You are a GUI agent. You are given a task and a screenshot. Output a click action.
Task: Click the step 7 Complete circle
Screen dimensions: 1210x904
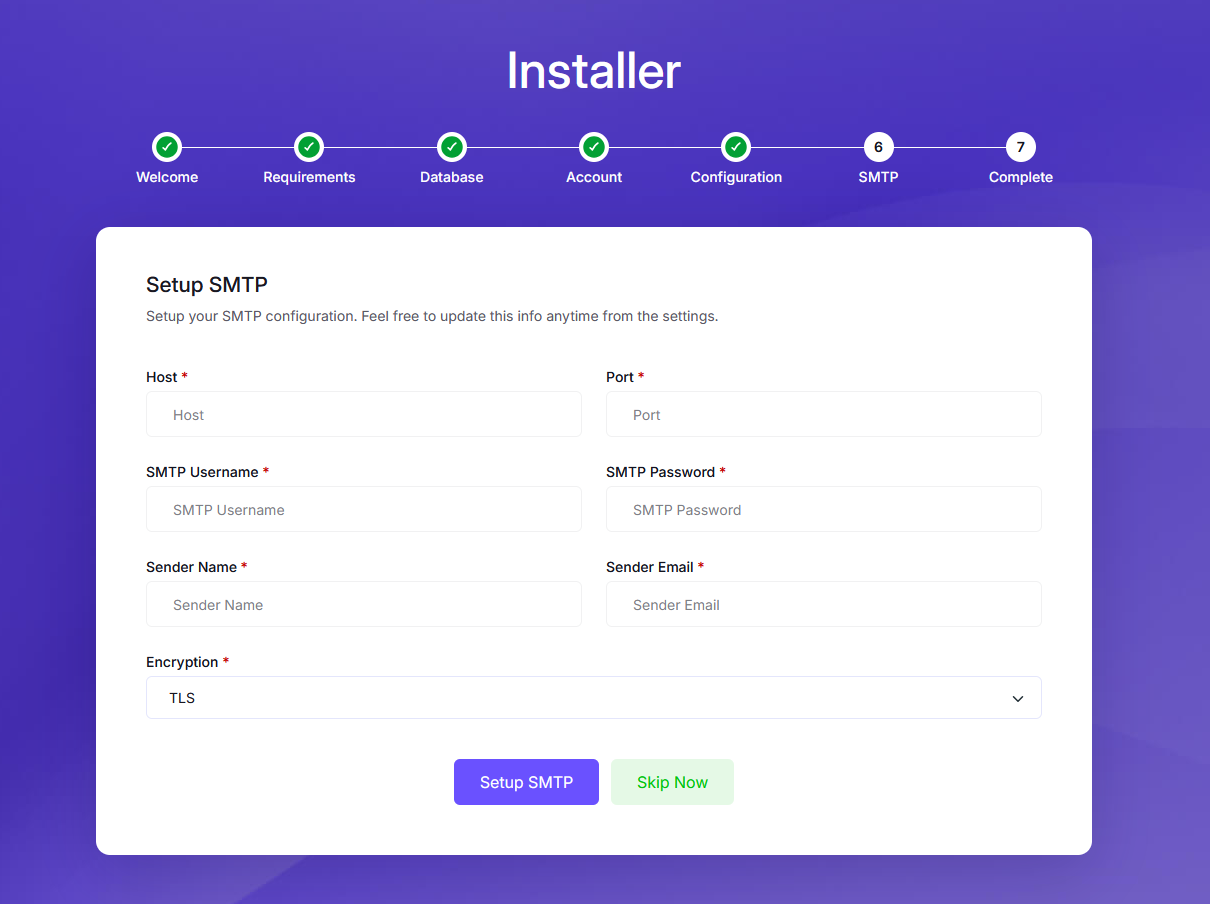pos(1020,147)
